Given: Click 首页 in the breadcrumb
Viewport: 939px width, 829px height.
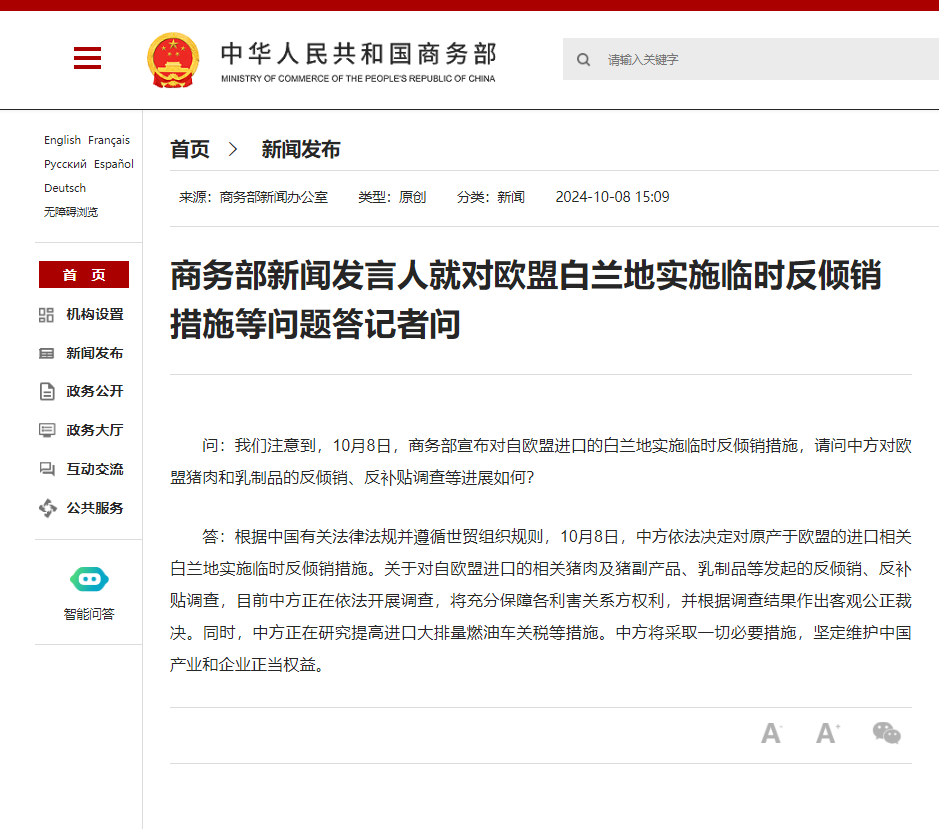Looking at the screenshot, I should click(x=190, y=150).
